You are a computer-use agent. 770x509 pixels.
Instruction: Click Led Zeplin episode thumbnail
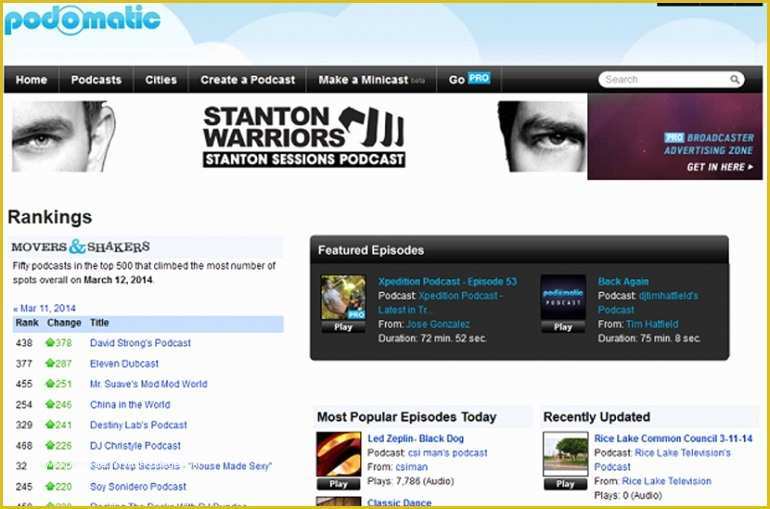coord(338,455)
